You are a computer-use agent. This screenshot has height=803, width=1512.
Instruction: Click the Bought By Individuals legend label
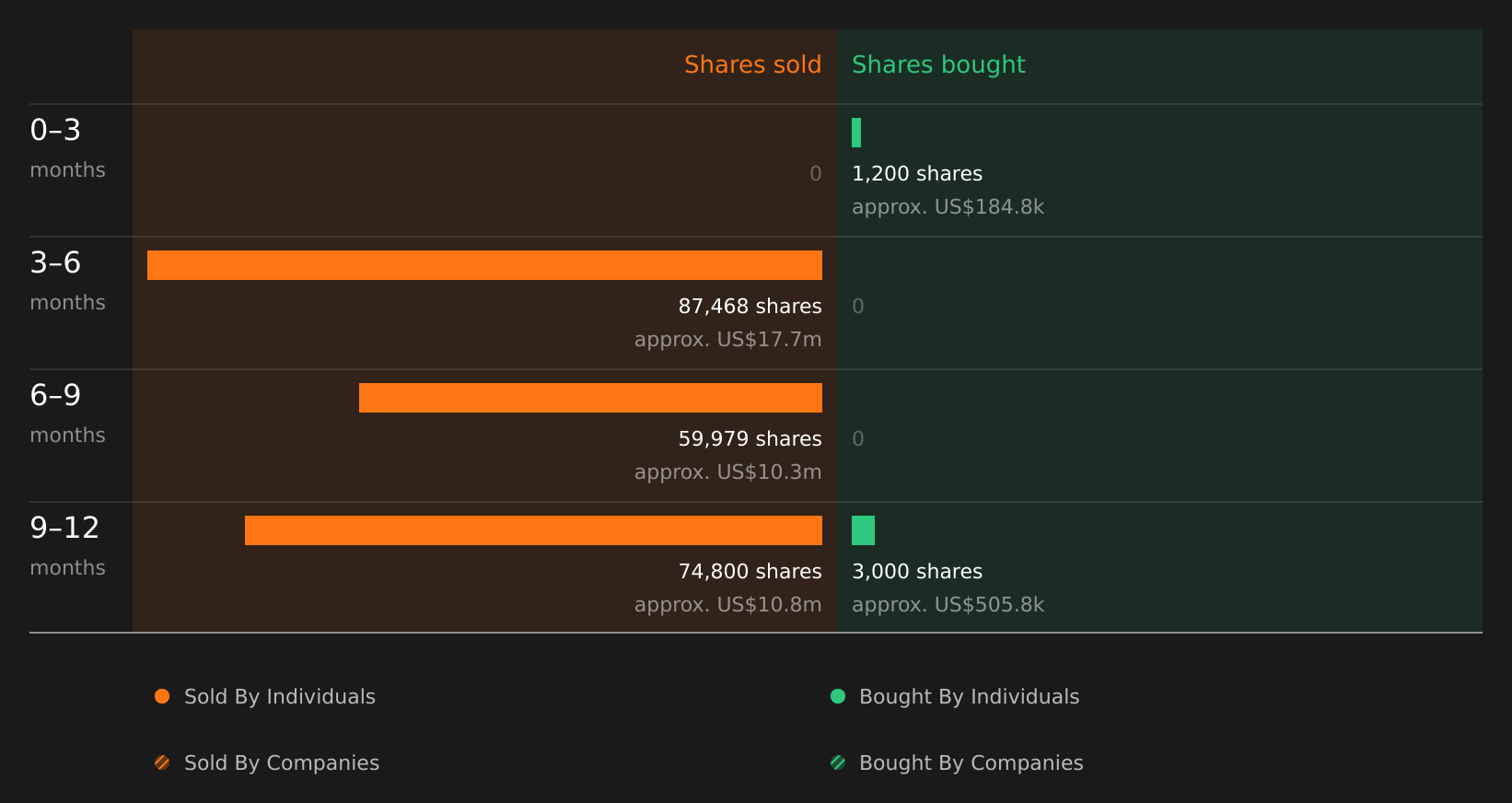(x=969, y=697)
